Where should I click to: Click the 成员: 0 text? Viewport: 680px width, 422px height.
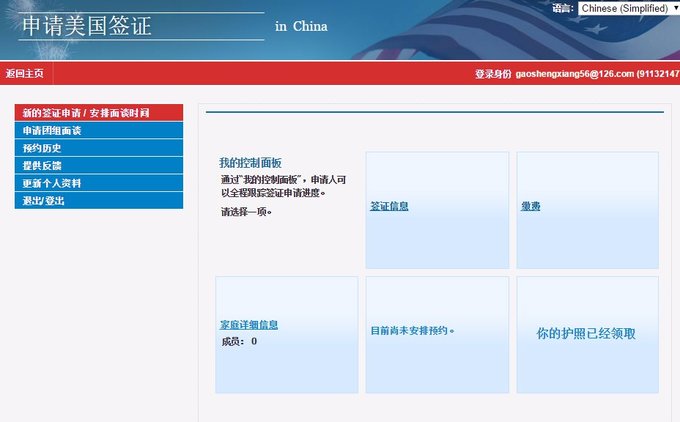(239, 341)
